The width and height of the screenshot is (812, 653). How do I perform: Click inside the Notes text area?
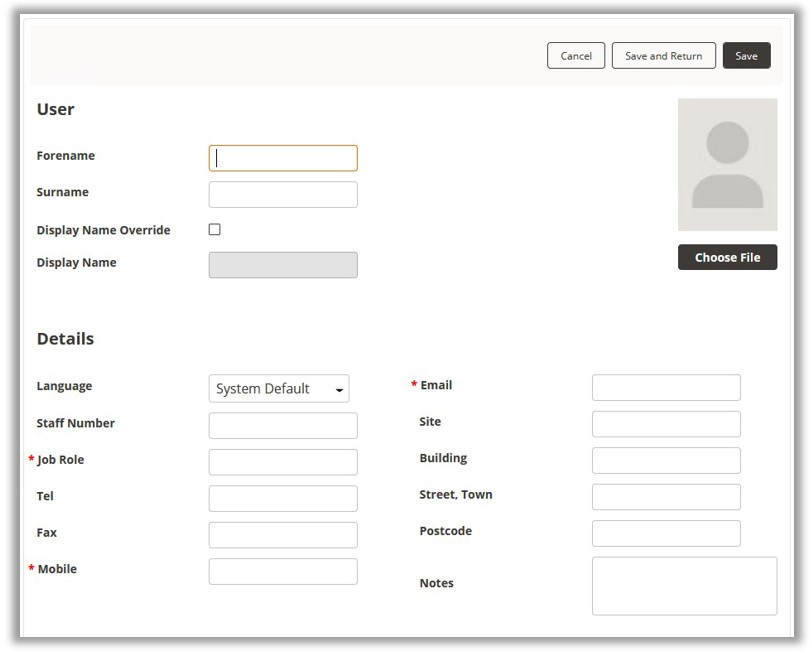[684, 585]
